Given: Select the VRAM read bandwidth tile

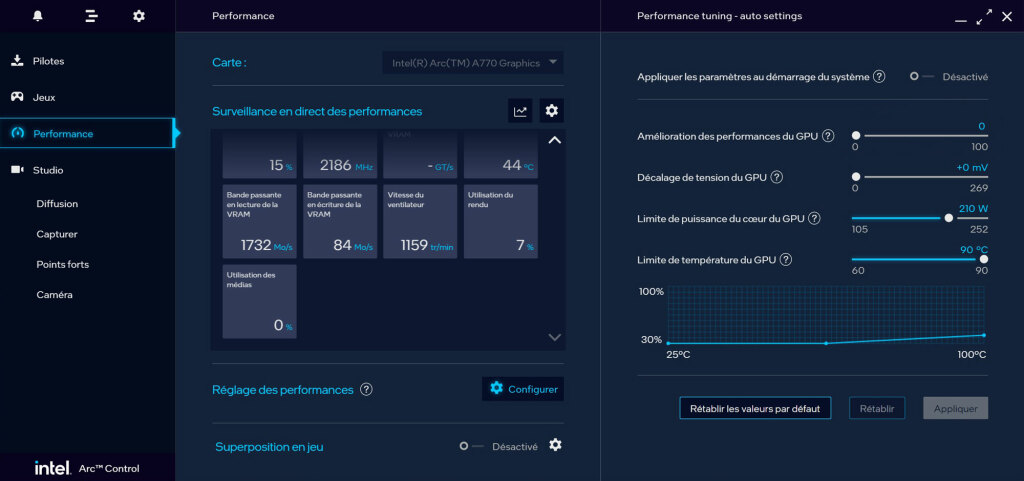Looking at the screenshot, I should pos(259,221).
